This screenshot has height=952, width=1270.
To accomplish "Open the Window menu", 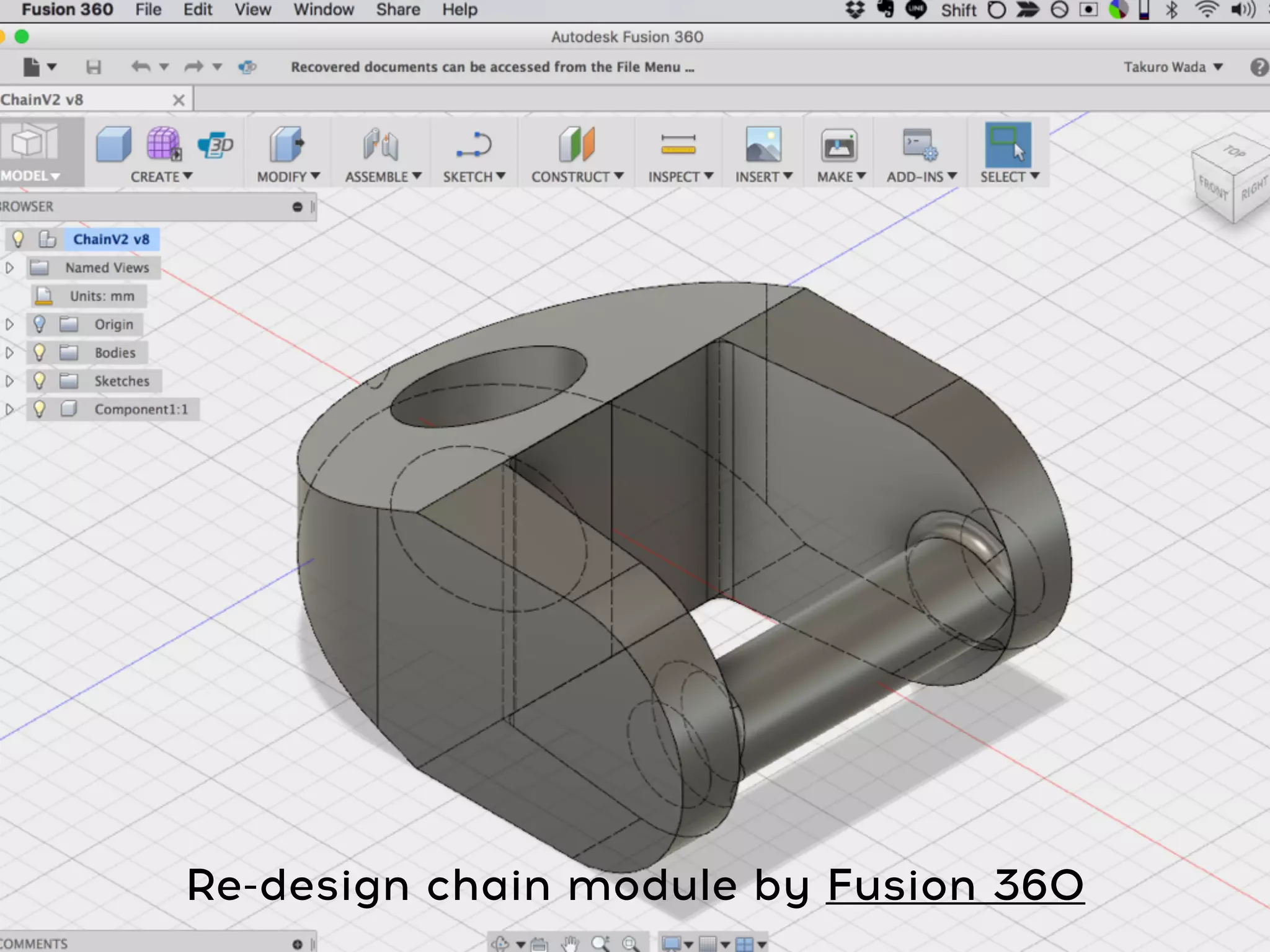I will pyautogui.click(x=324, y=10).
